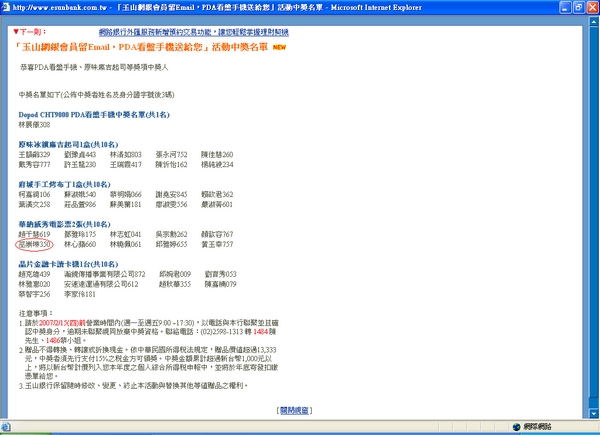Click the winner entry ending in 175

(80, 234)
